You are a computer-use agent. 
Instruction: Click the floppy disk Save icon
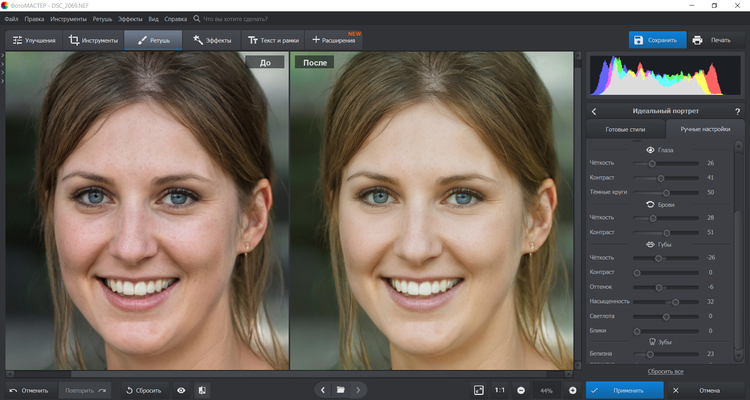point(638,40)
